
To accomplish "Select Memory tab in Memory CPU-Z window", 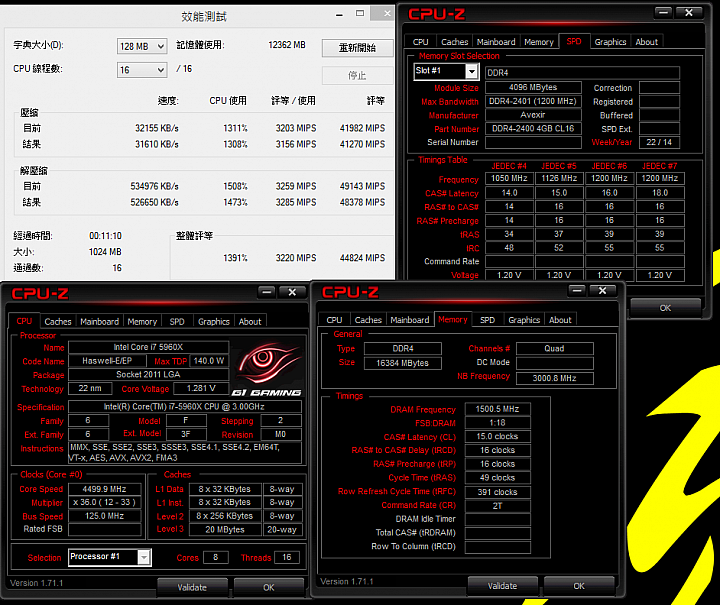I will pos(453,319).
